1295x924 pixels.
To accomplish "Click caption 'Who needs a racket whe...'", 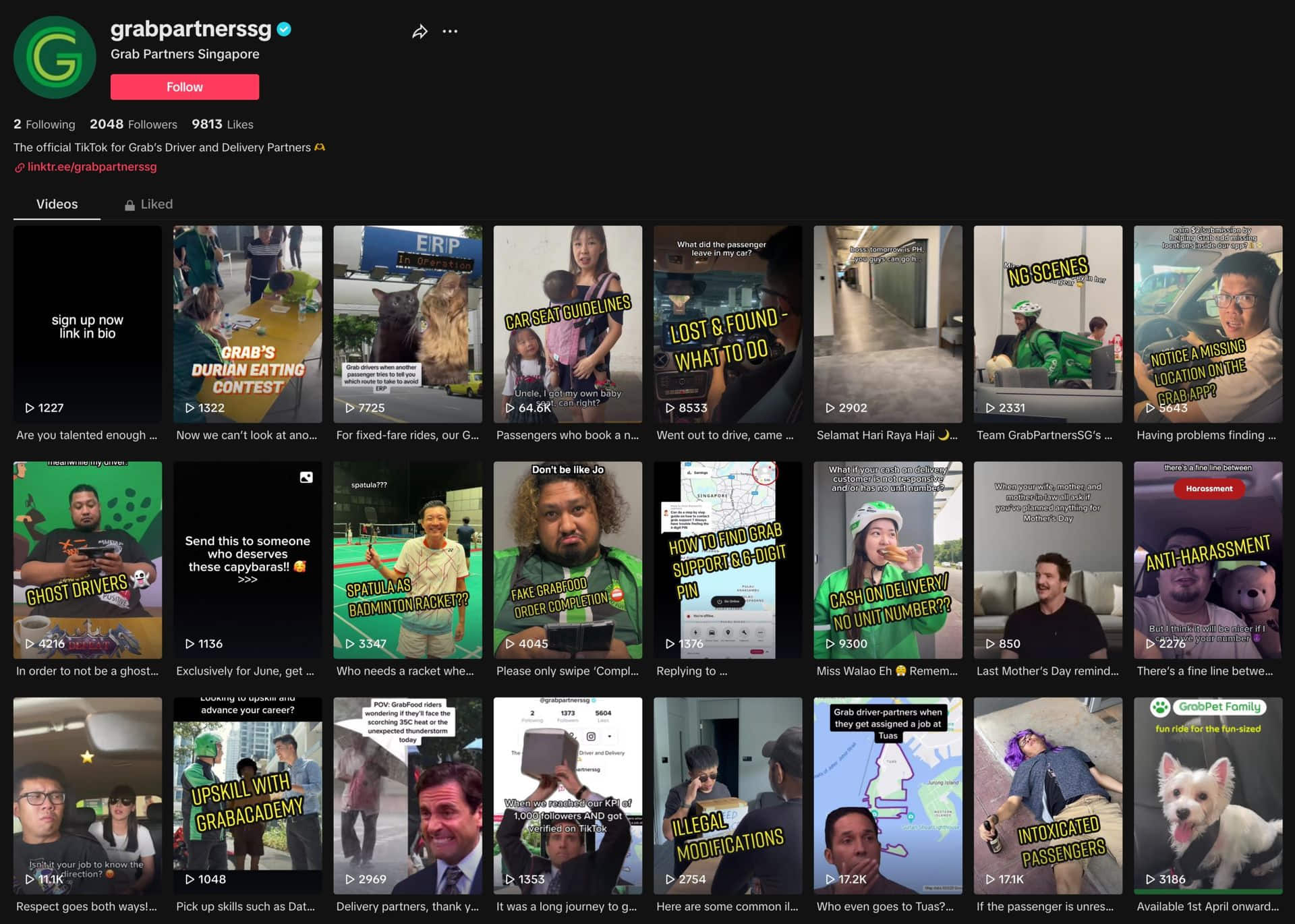I will 405,671.
